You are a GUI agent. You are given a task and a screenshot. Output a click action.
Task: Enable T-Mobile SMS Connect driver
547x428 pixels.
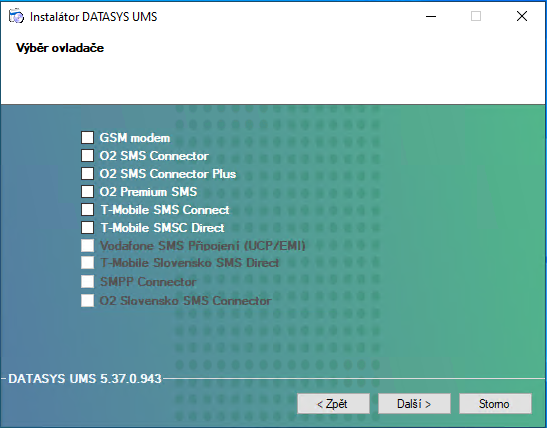[87, 210]
